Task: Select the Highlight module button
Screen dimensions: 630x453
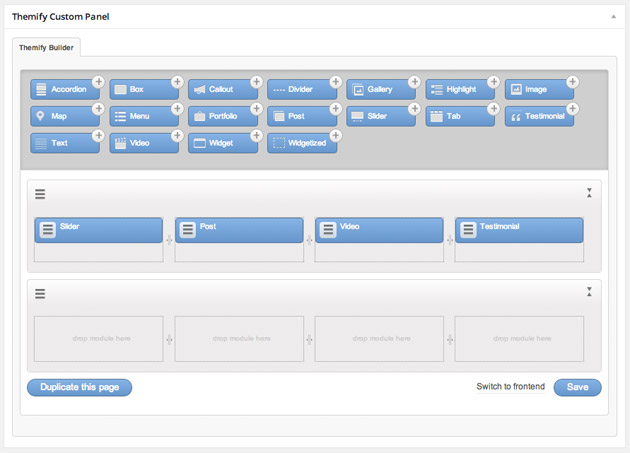Action: pyautogui.click(x=460, y=89)
